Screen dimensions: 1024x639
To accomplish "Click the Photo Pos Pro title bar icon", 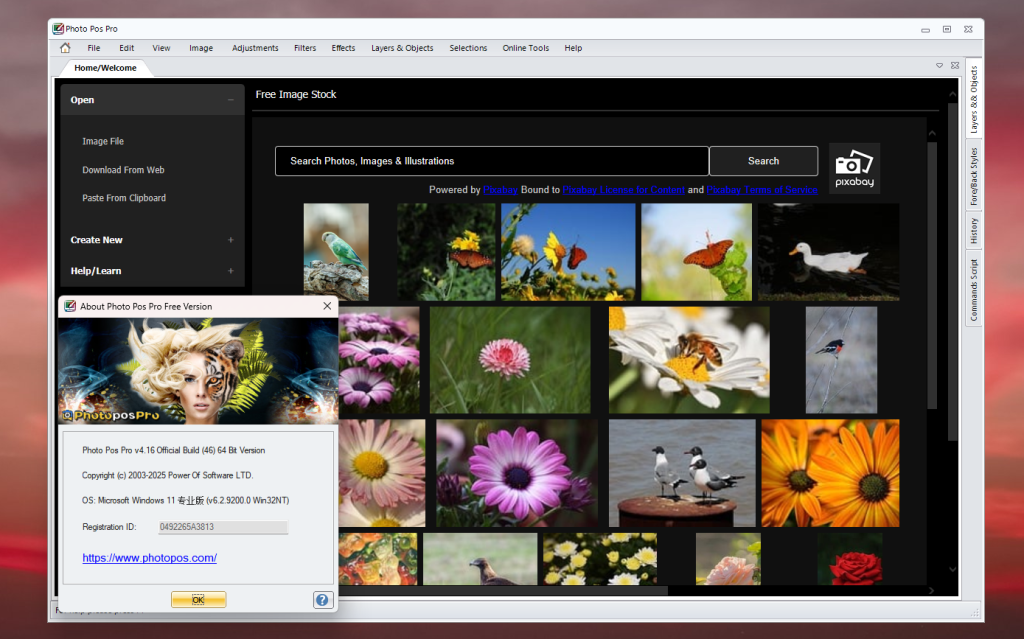I will 58,29.
